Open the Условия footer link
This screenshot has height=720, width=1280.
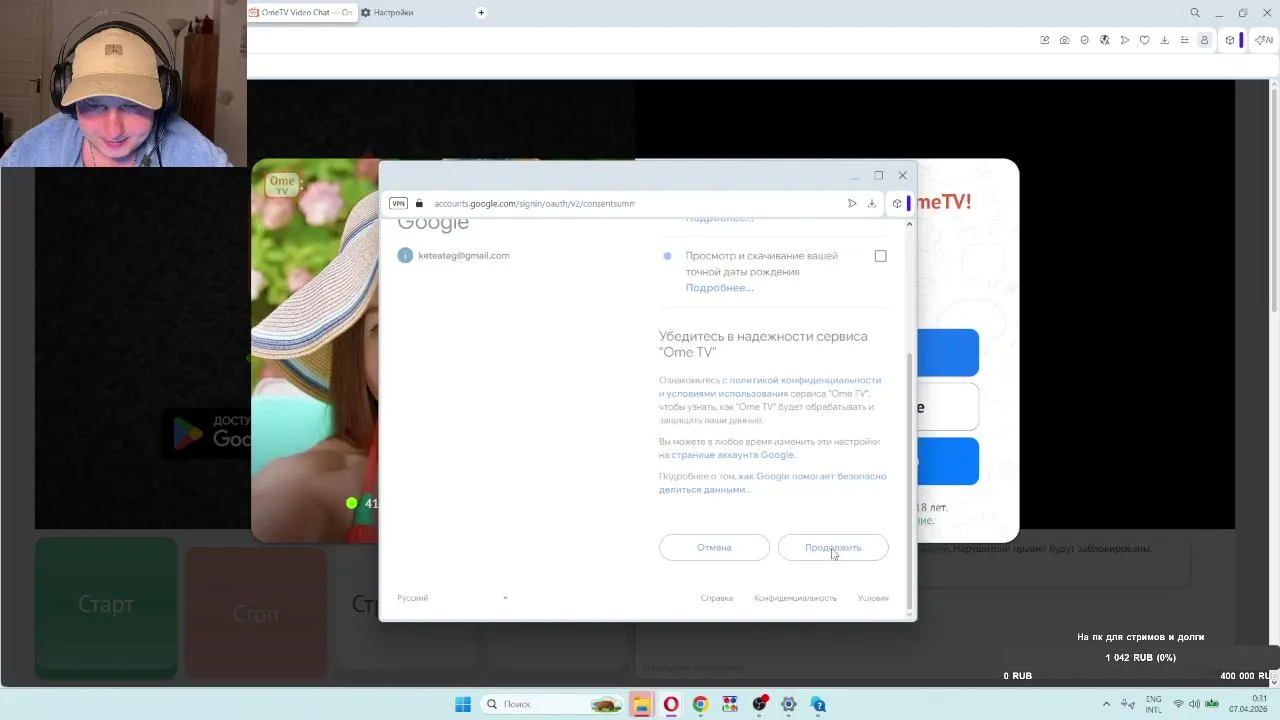click(873, 598)
